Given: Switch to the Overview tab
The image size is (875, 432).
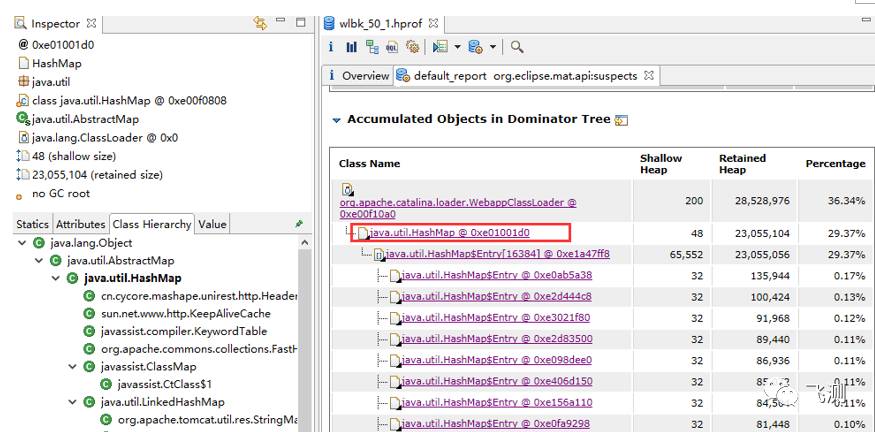Looking at the screenshot, I should point(365,76).
